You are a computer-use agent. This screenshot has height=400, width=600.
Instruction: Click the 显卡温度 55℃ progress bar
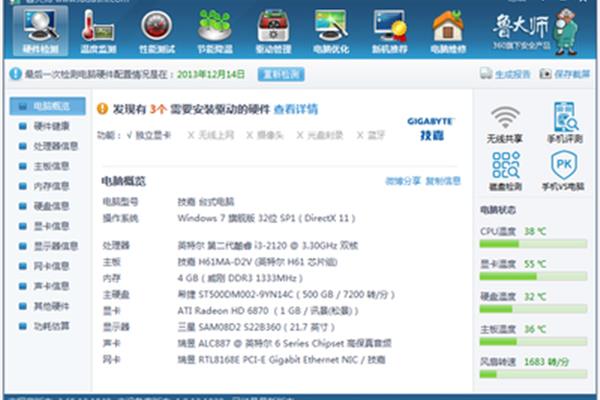click(x=533, y=276)
